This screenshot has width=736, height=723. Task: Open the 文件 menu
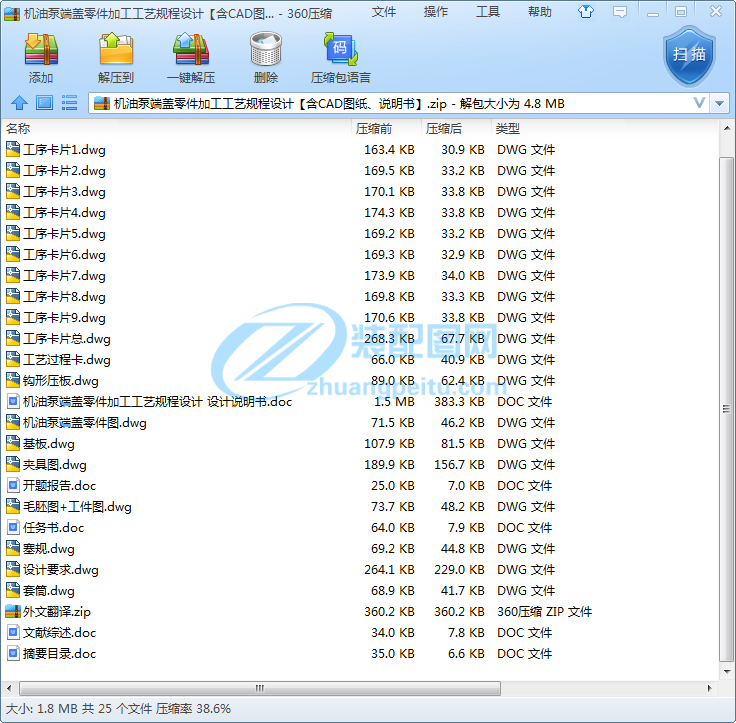(x=383, y=12)
